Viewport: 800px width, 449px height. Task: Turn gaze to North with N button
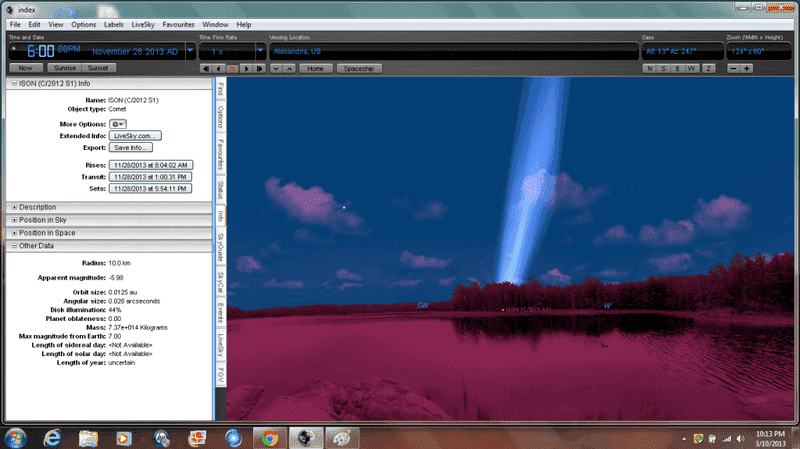click(x=649, y=68)
